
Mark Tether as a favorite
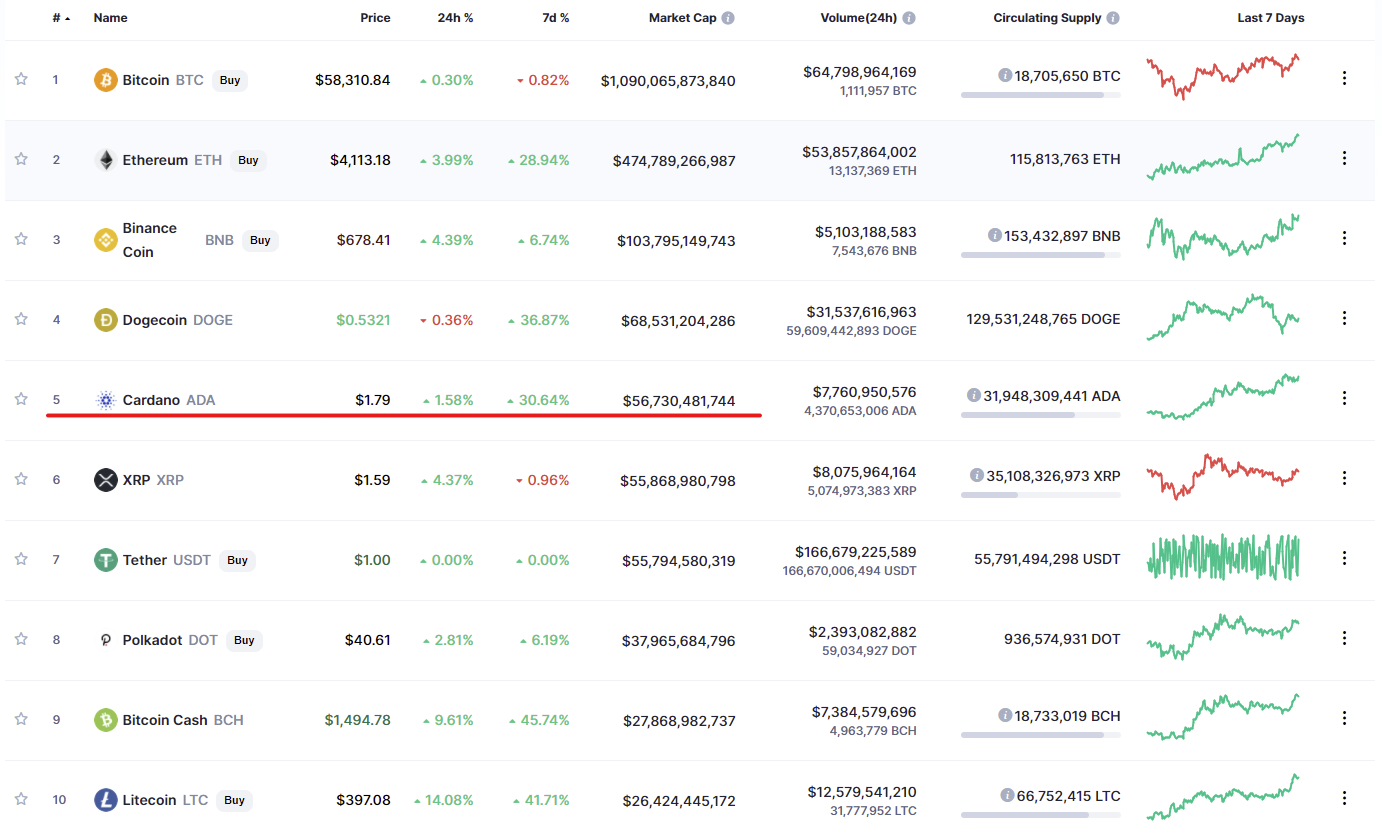tap(21, 559)
